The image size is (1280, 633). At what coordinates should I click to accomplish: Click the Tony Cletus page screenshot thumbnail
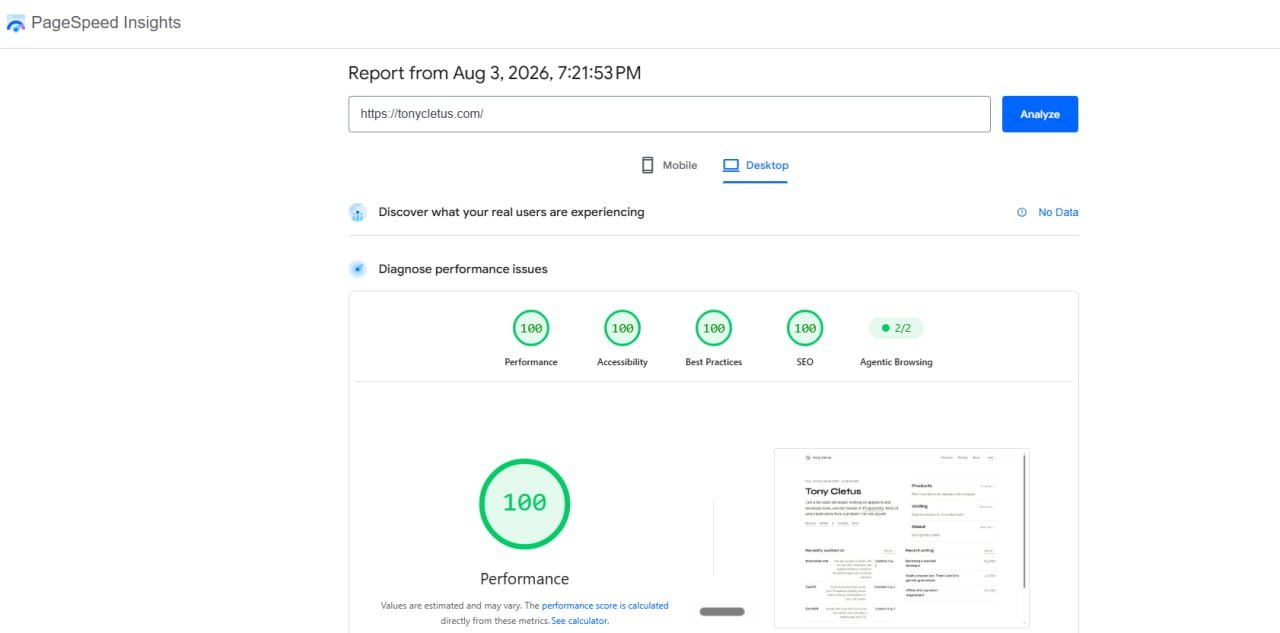pos(901,538)
